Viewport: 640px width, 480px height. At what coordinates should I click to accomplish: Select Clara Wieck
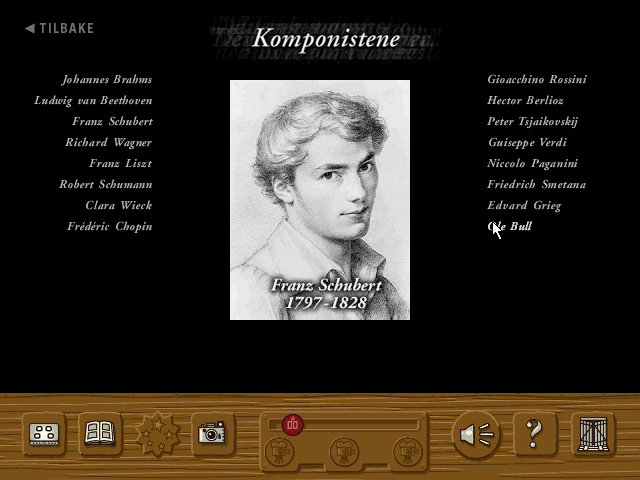click(119, 205)
